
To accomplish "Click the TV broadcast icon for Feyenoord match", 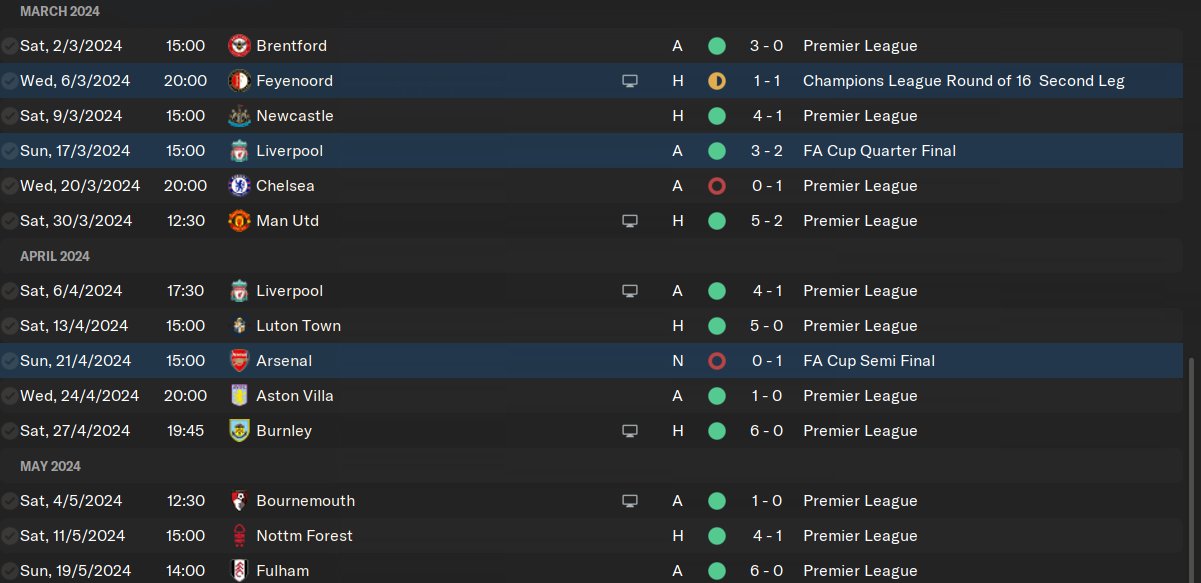I will pos(630,81).
